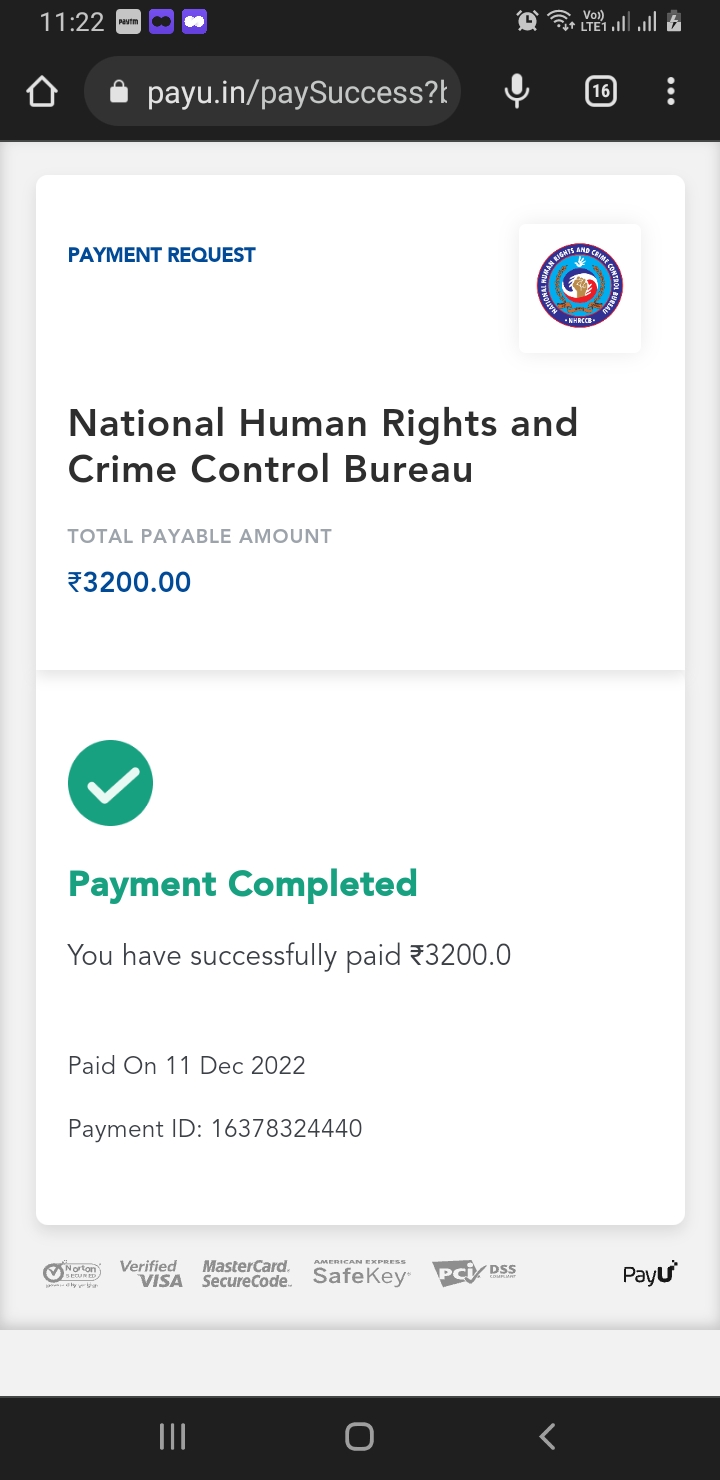Tap the Norton Secured badge

pyautogui.click(x=72, y=1274)
